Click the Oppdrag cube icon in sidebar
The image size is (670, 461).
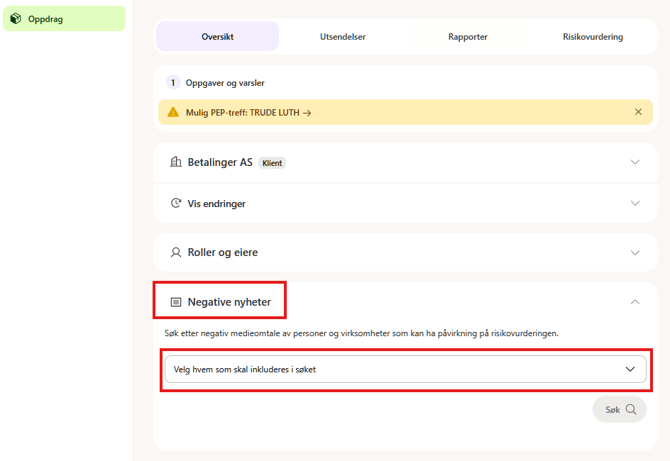tap(16, 18)
